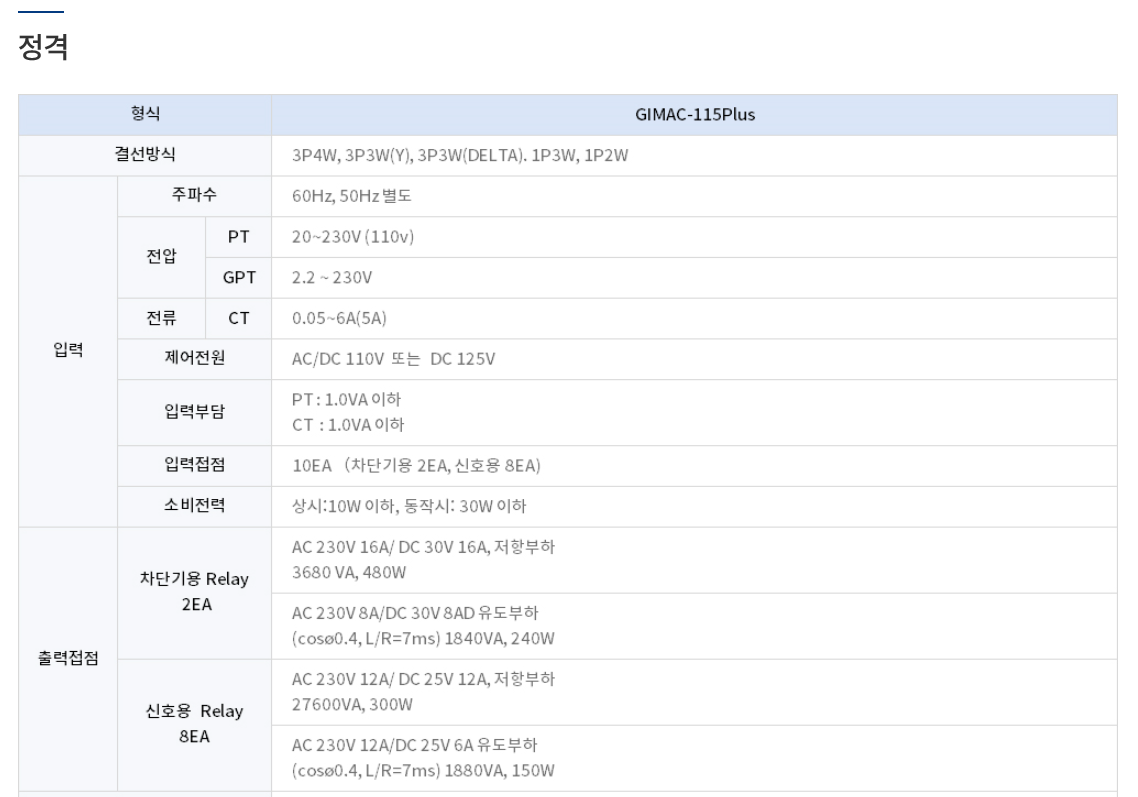
Task: Click the 'CT' sub-label cell
Action: click(239, 318)
